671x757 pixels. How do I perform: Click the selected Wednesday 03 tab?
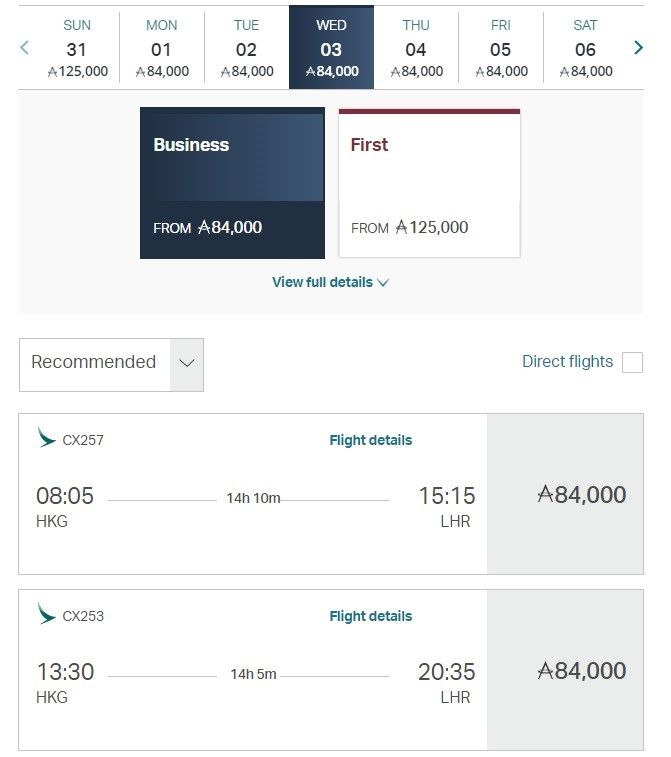331,48
